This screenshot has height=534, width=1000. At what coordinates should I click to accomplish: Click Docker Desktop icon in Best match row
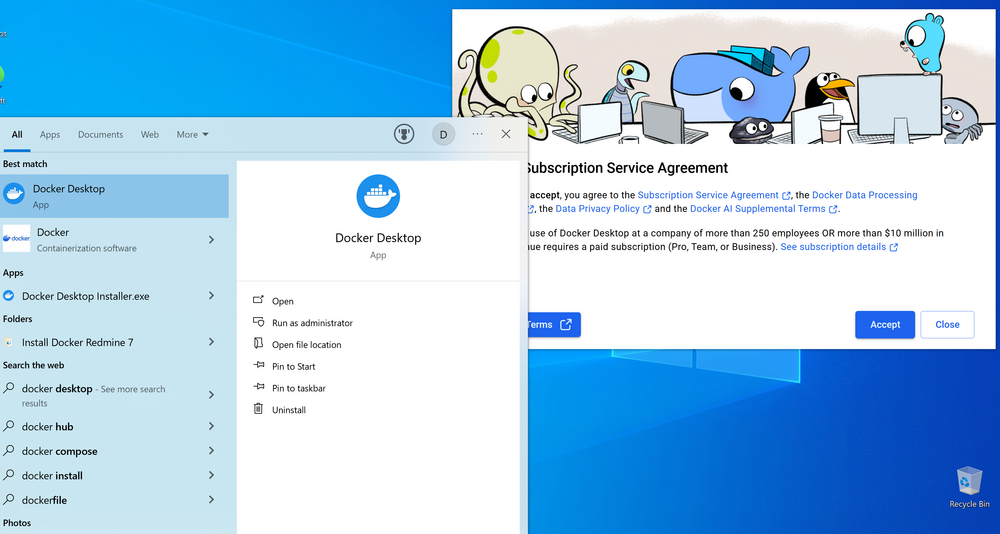tap(13, 193)
